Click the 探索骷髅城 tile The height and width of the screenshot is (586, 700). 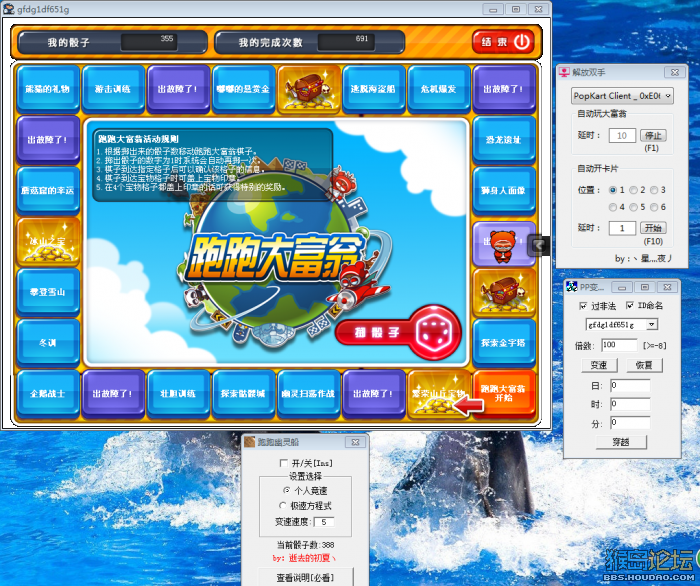tap(243, 394)
